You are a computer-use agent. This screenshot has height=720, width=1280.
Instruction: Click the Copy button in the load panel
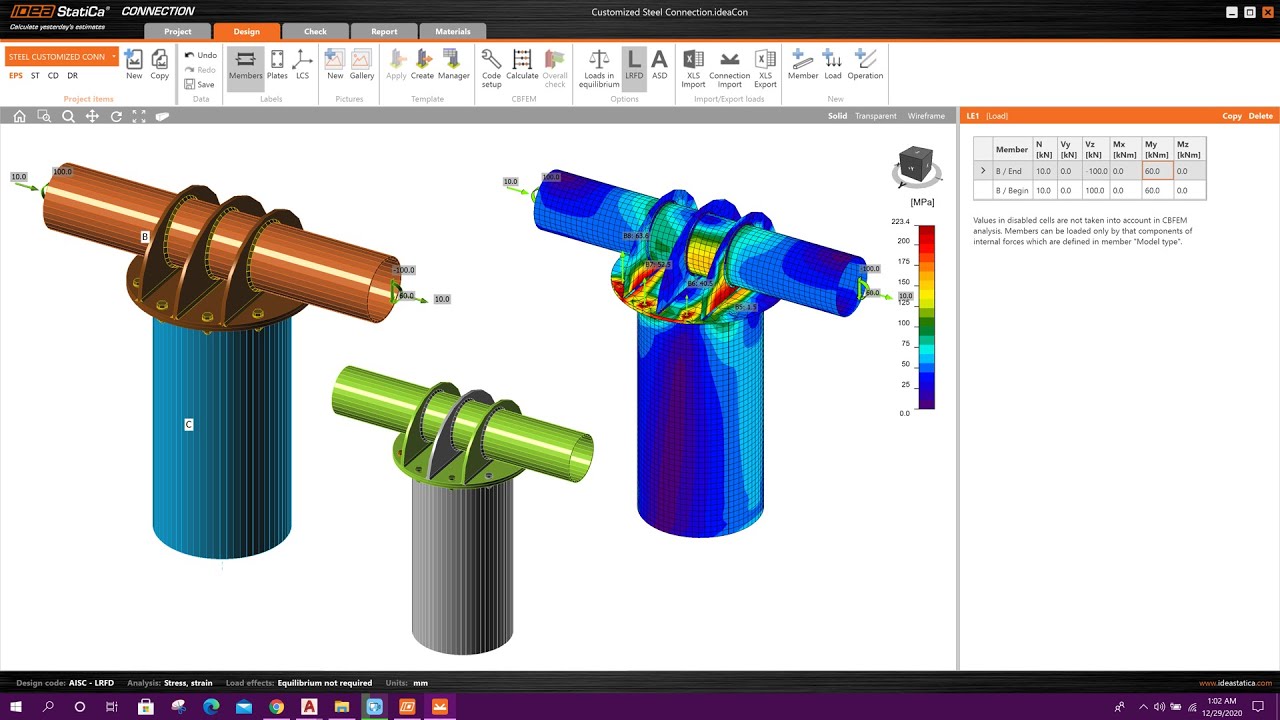tap(1231, 116)
